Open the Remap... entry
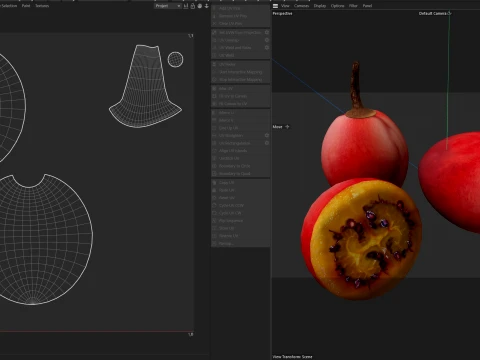 (241, 243)
